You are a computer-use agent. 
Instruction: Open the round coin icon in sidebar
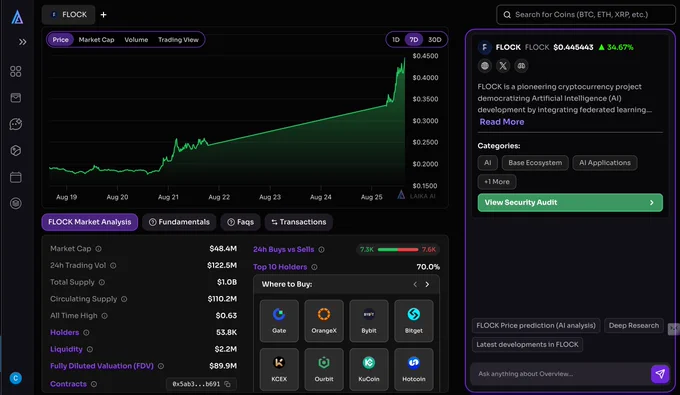tap(16, 203)
